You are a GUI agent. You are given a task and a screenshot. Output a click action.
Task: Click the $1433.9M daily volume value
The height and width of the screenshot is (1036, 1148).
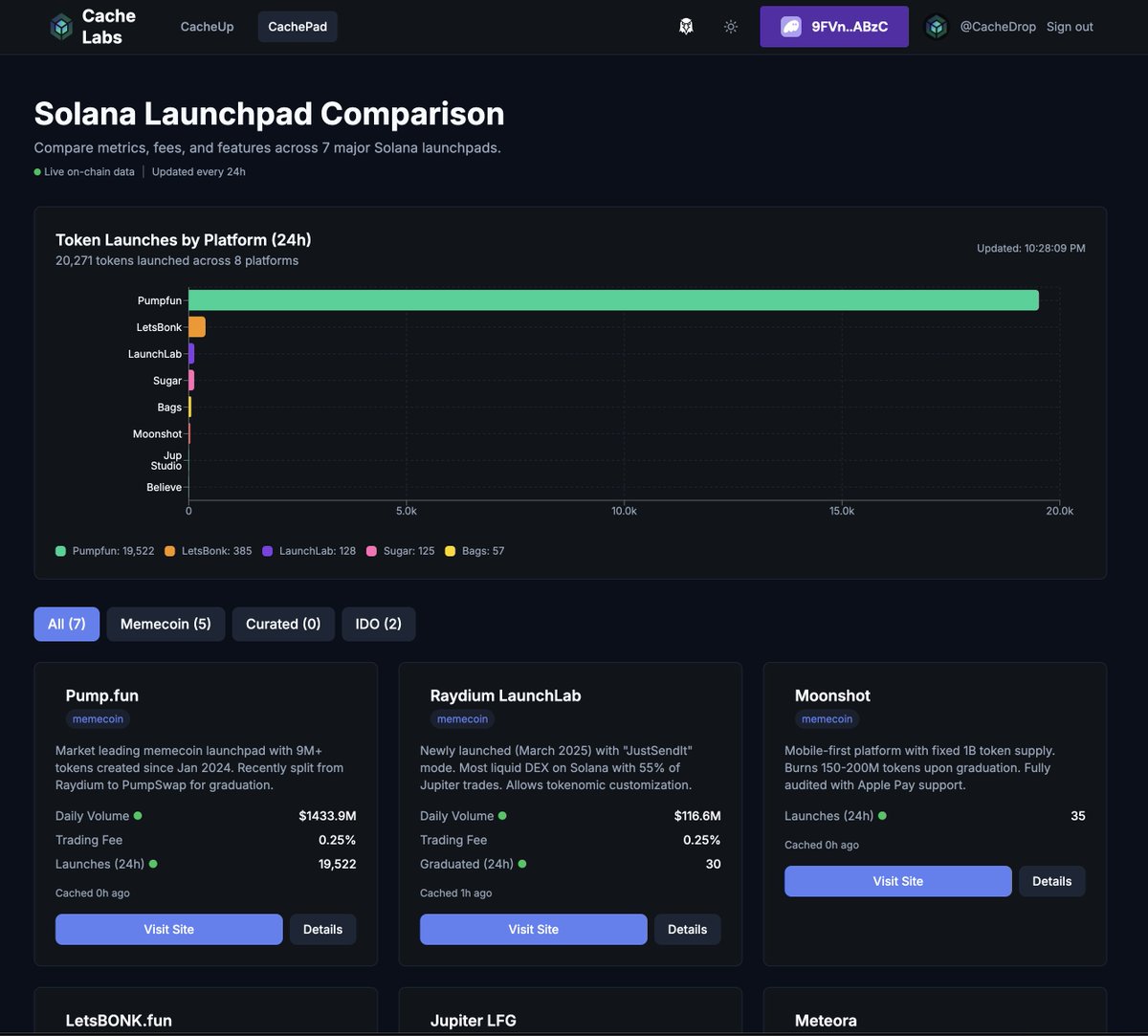point(327,816)
